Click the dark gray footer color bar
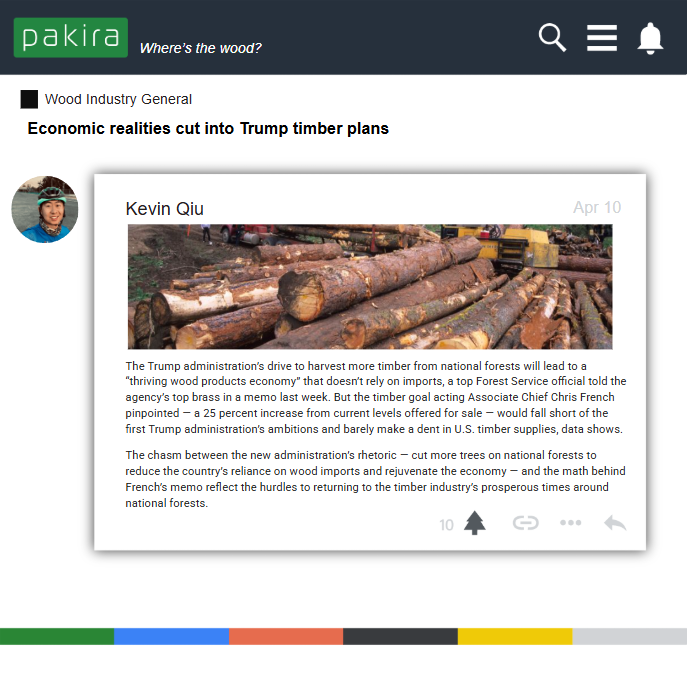The image size is (687, 687). [x=400, y=636]
